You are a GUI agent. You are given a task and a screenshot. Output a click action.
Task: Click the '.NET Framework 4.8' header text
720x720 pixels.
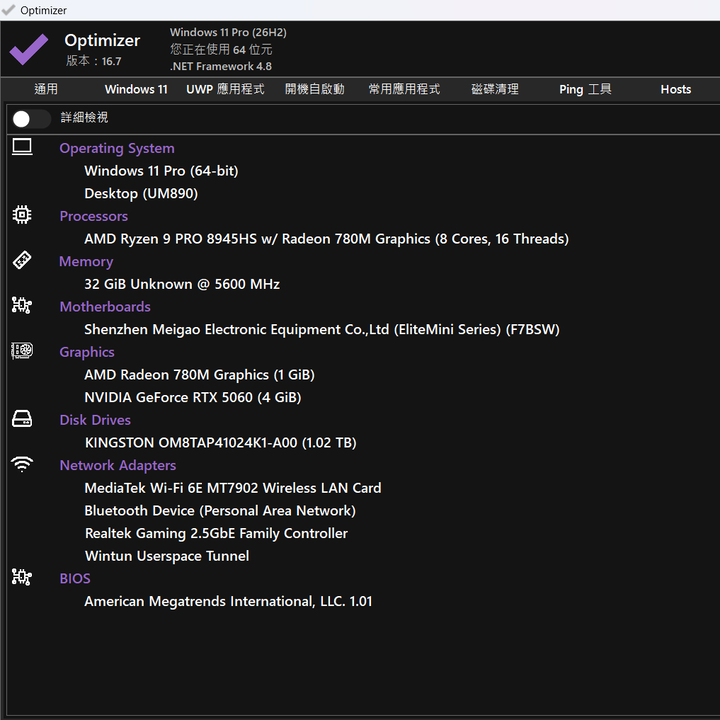(221, 66)
